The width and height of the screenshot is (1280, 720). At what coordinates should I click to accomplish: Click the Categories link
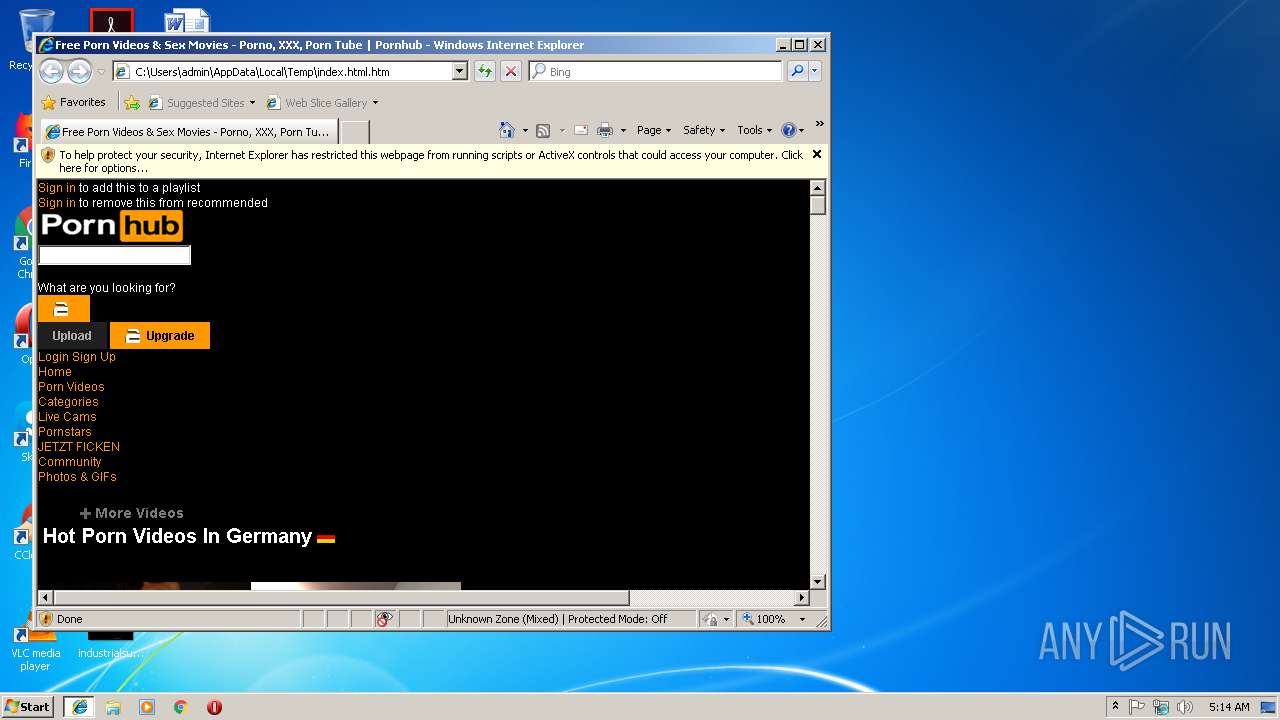click(68, 402)
